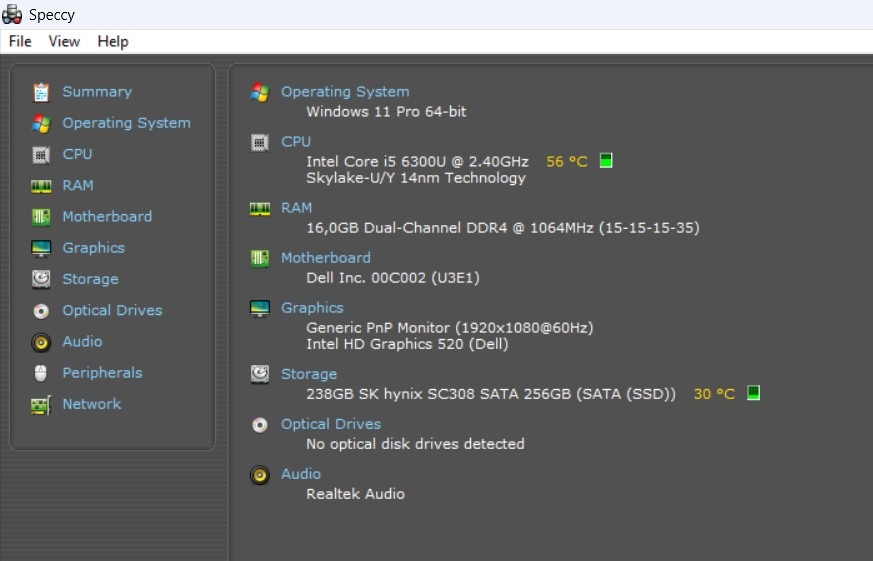Click the Graphics monitor icon in the sidebar
This screenshot has width=873, height=561.
[41, 248]
